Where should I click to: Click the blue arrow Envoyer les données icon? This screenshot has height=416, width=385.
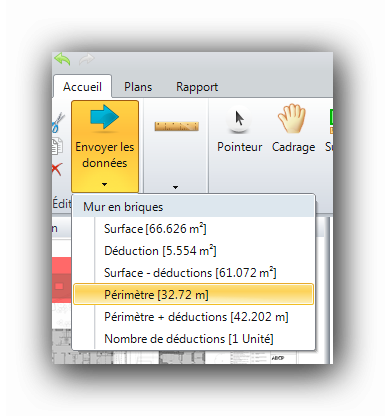click(104, 117)
